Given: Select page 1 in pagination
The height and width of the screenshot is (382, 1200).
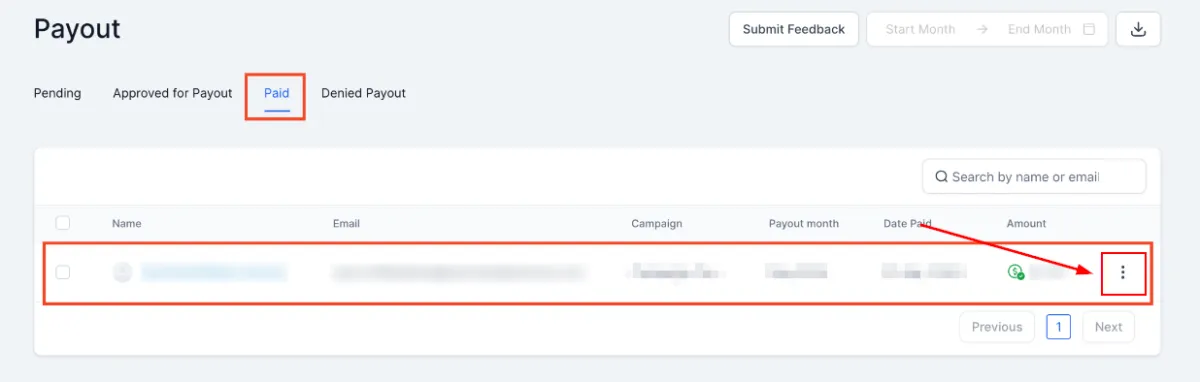Looking at the screenshot, I should [1059, 327].
